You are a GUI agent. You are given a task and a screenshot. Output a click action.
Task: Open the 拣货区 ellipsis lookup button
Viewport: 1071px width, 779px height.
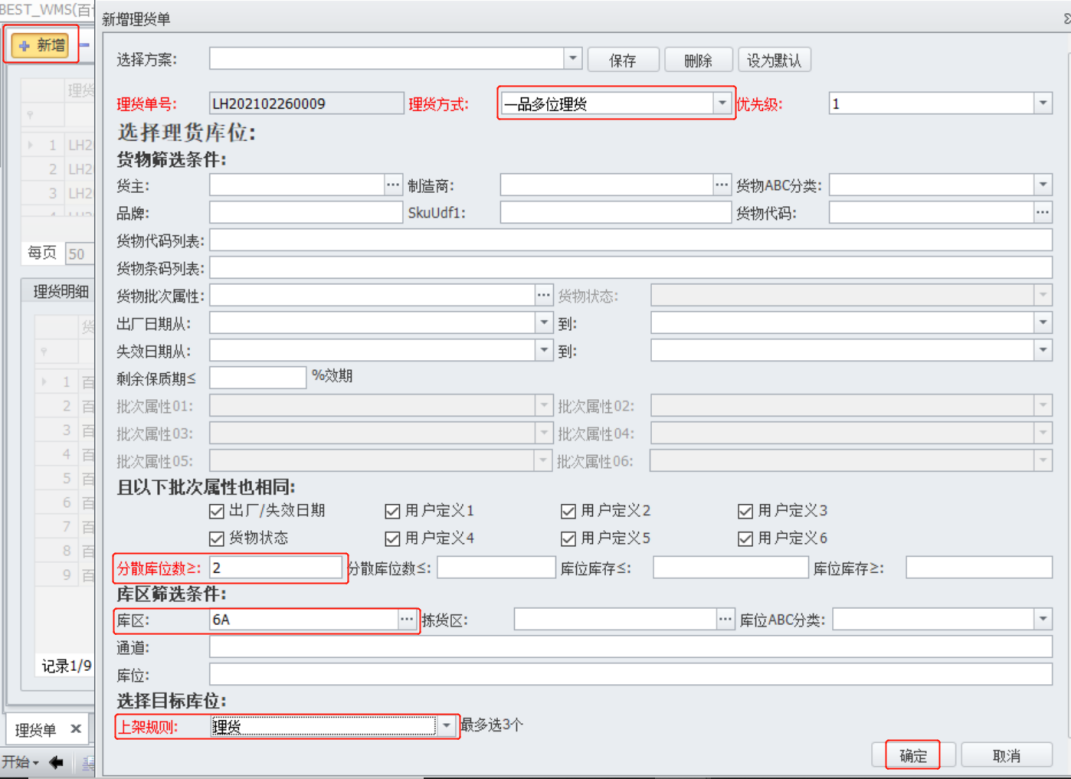pos(725,620)
